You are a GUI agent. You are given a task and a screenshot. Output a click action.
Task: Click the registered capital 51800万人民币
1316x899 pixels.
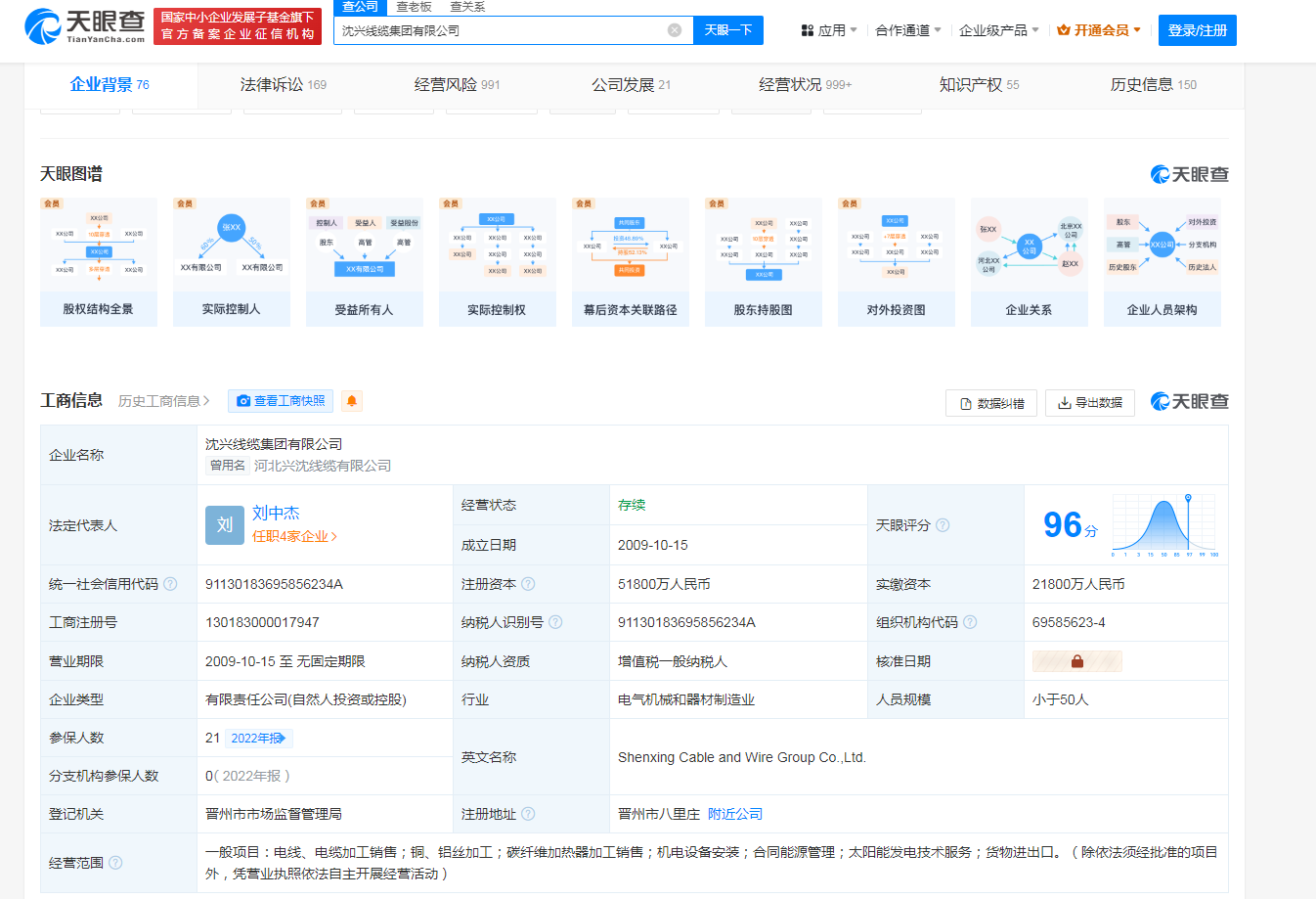click(664, 584)
